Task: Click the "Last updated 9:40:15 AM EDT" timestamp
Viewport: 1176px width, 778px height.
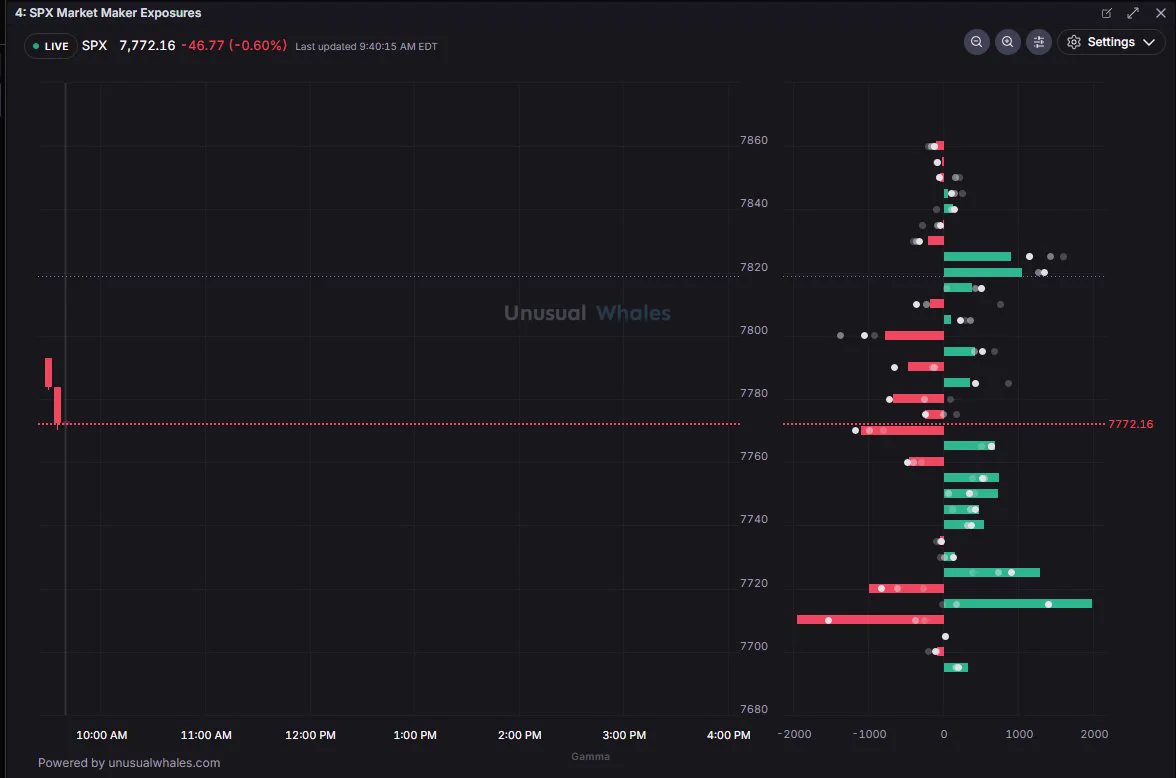Action: pyautogui.click(x=366, y=47)
